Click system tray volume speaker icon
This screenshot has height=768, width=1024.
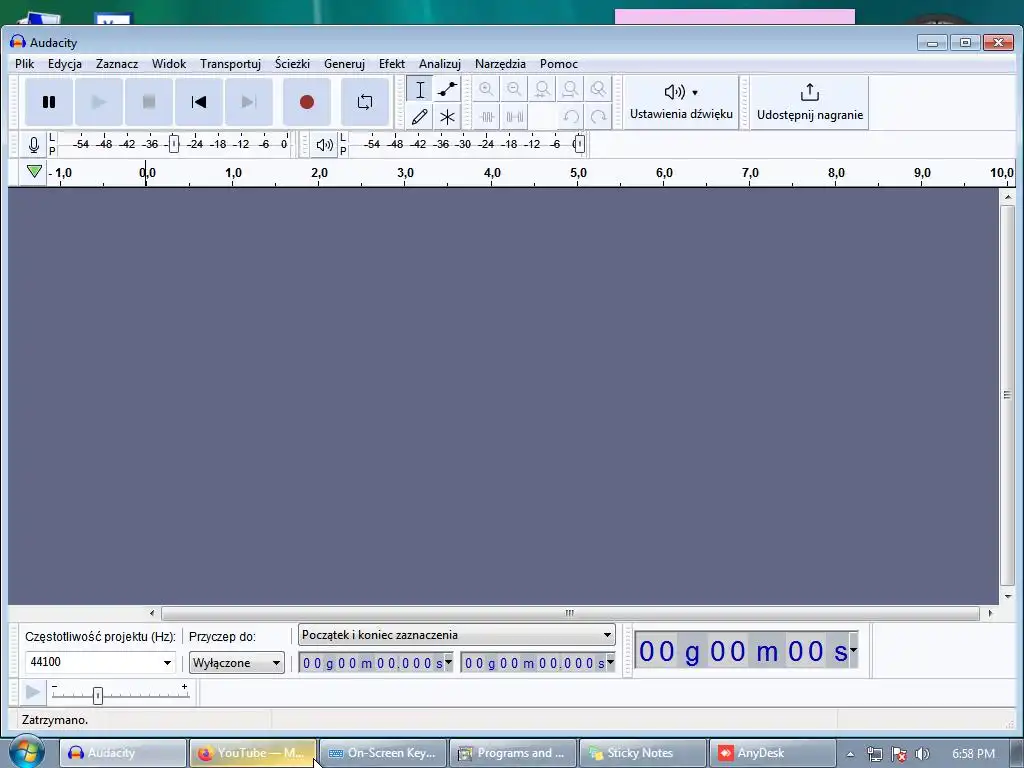click(922, 754)
